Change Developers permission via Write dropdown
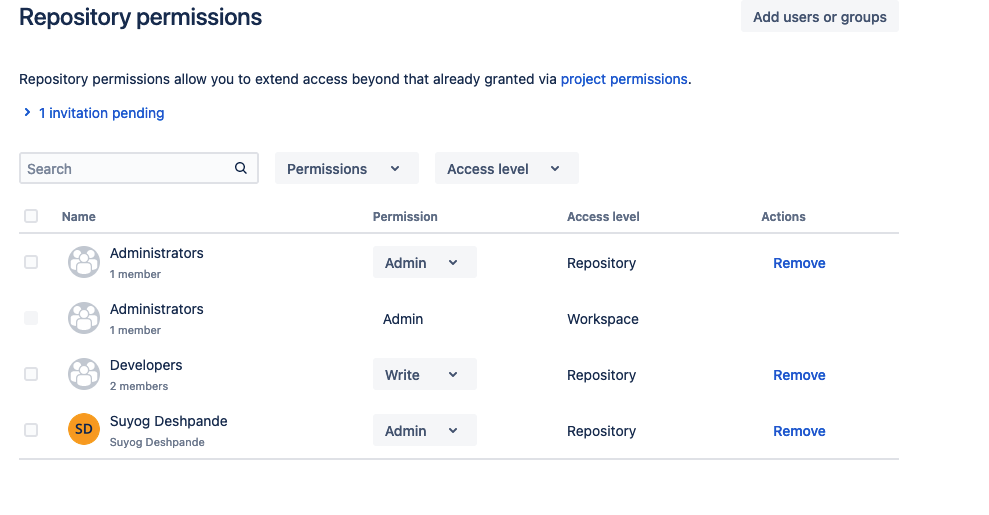This screenshot has width=989, height=515. tap(424, 375)
